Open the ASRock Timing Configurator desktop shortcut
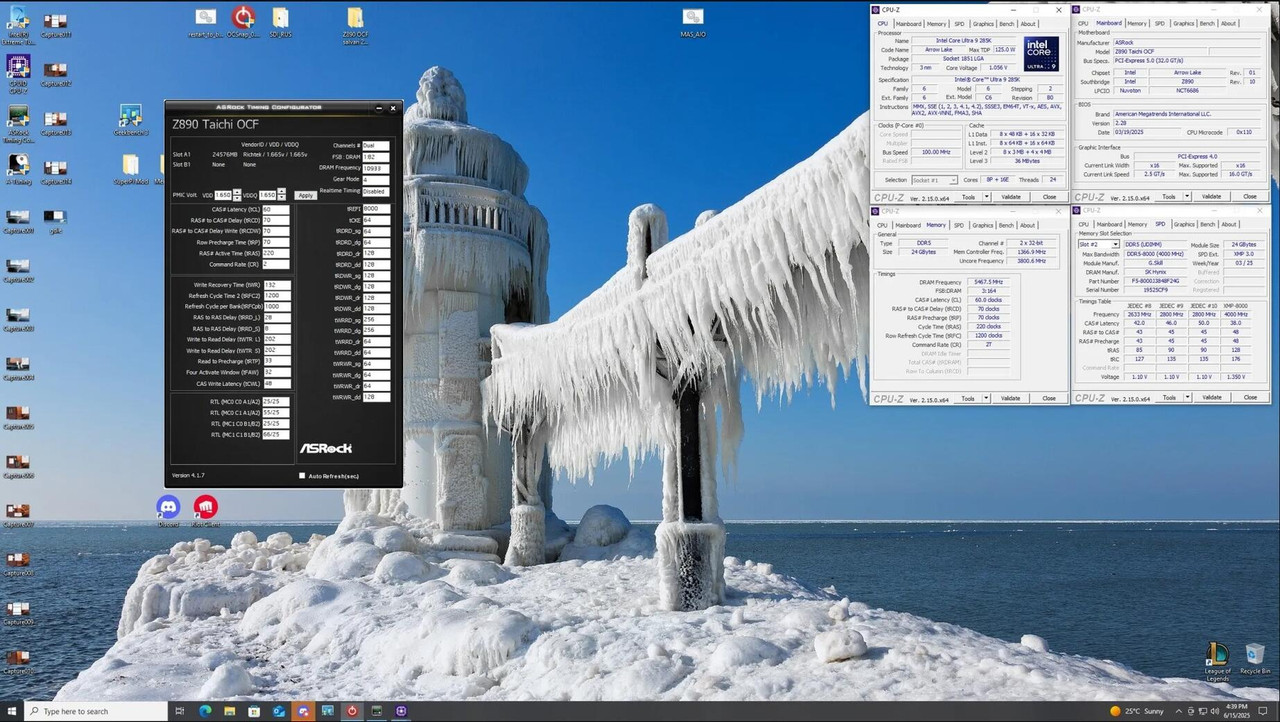Image resolution: width=1280 pixels, height=722 pixels. pyautogui.click(x=18, y=121)
